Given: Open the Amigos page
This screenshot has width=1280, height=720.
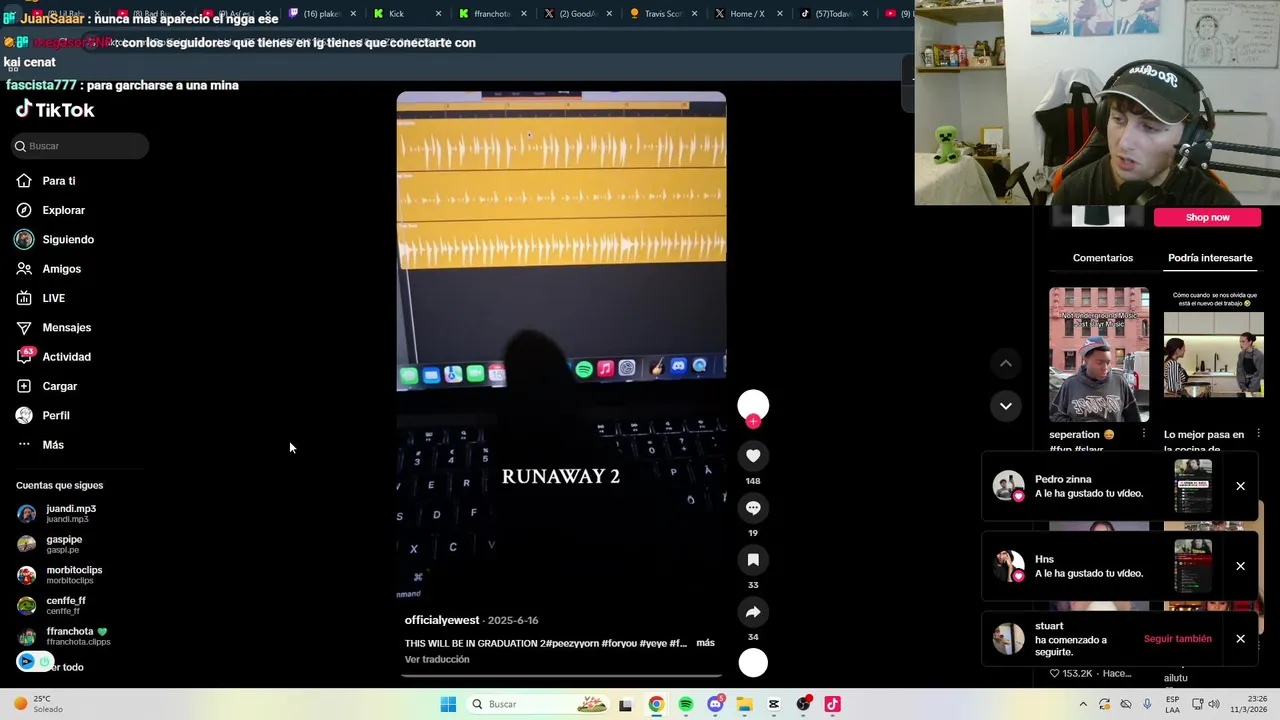Looking at the screenshot, I should [48, 269].
